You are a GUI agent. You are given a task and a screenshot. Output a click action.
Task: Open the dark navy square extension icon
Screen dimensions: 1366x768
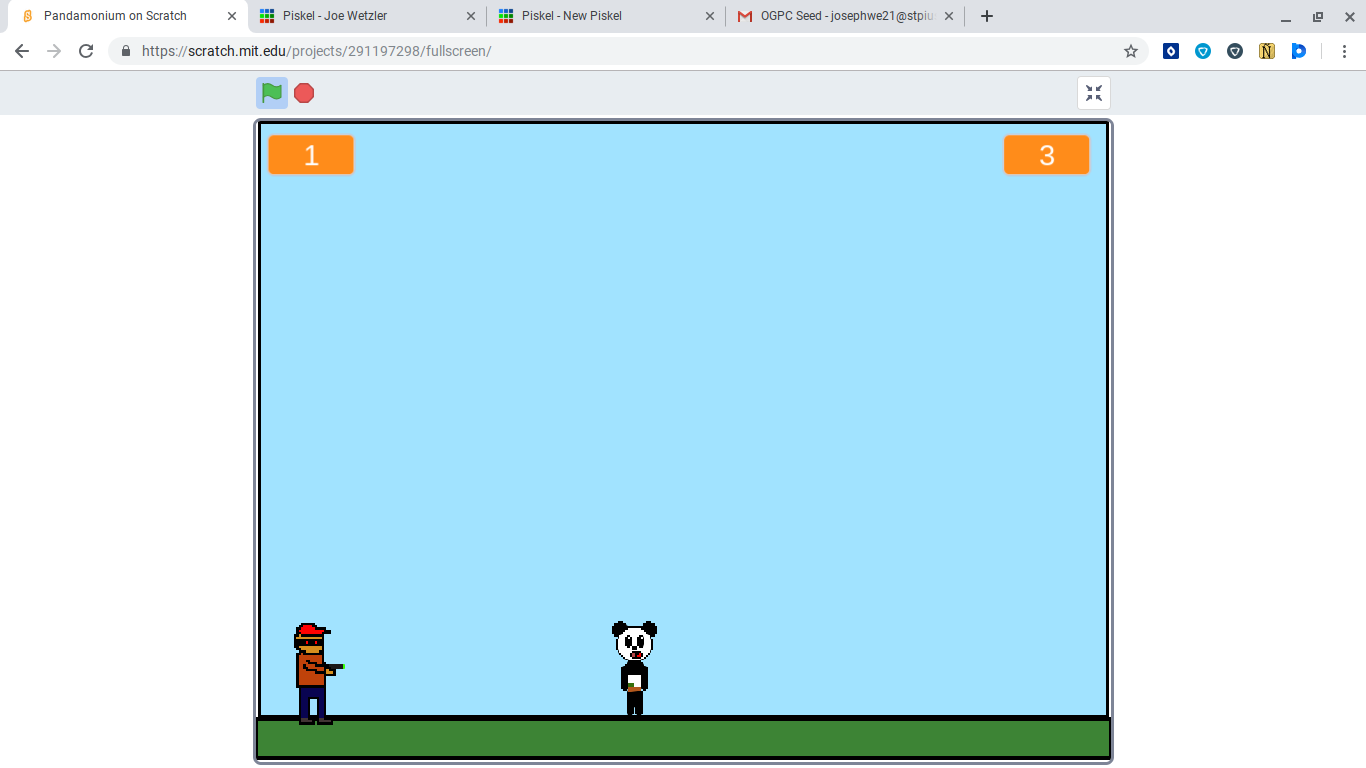(1171, 51)
